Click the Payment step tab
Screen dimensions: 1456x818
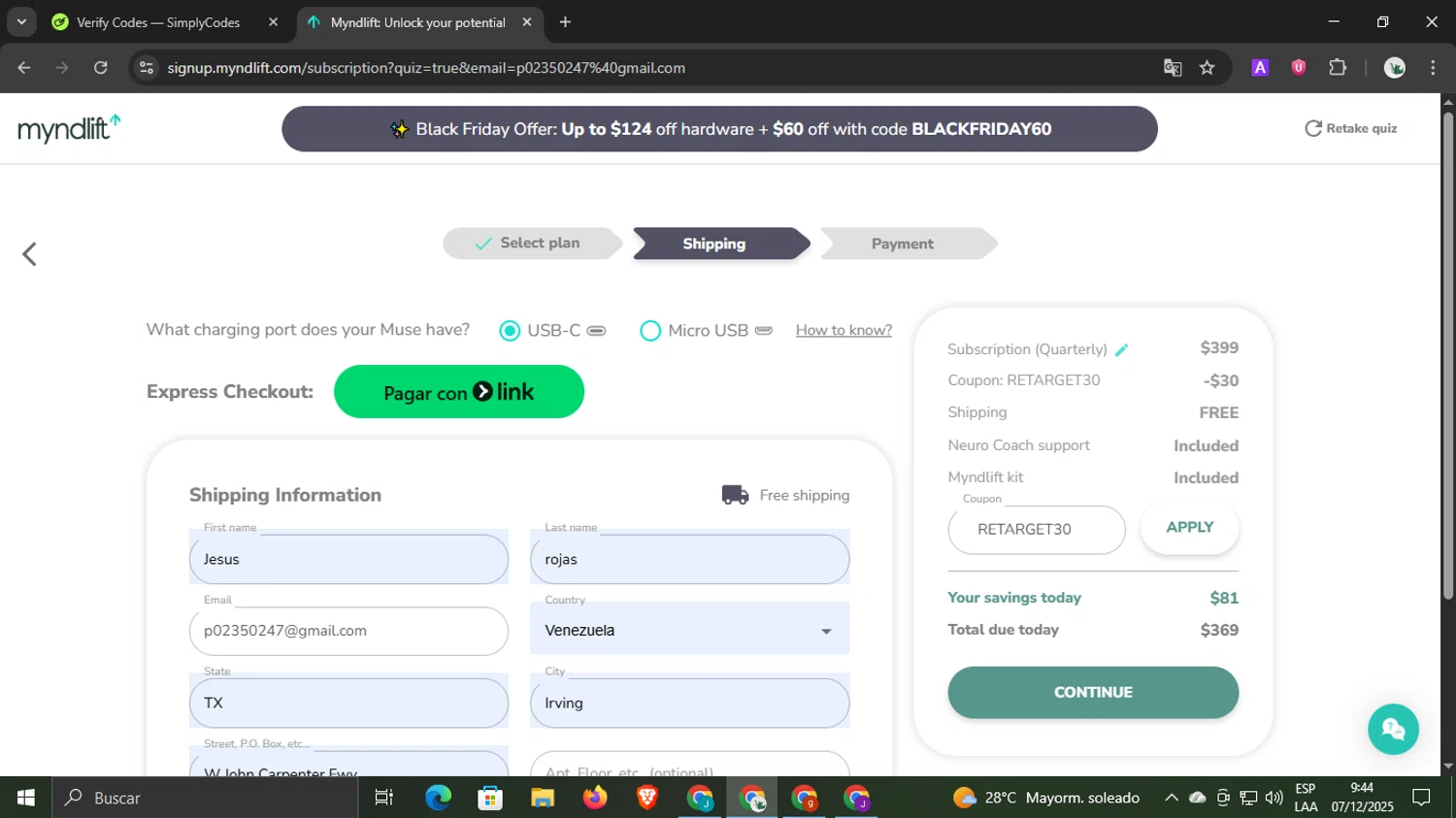pos(908,244)
